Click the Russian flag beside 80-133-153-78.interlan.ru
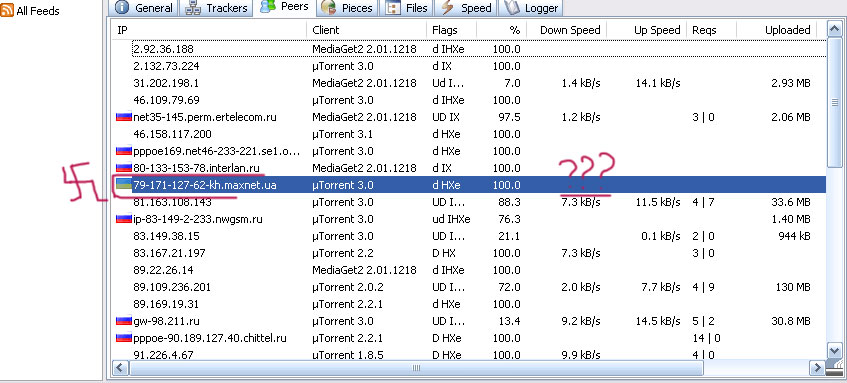This screenshot has width=847, height=383. point(124,168)
